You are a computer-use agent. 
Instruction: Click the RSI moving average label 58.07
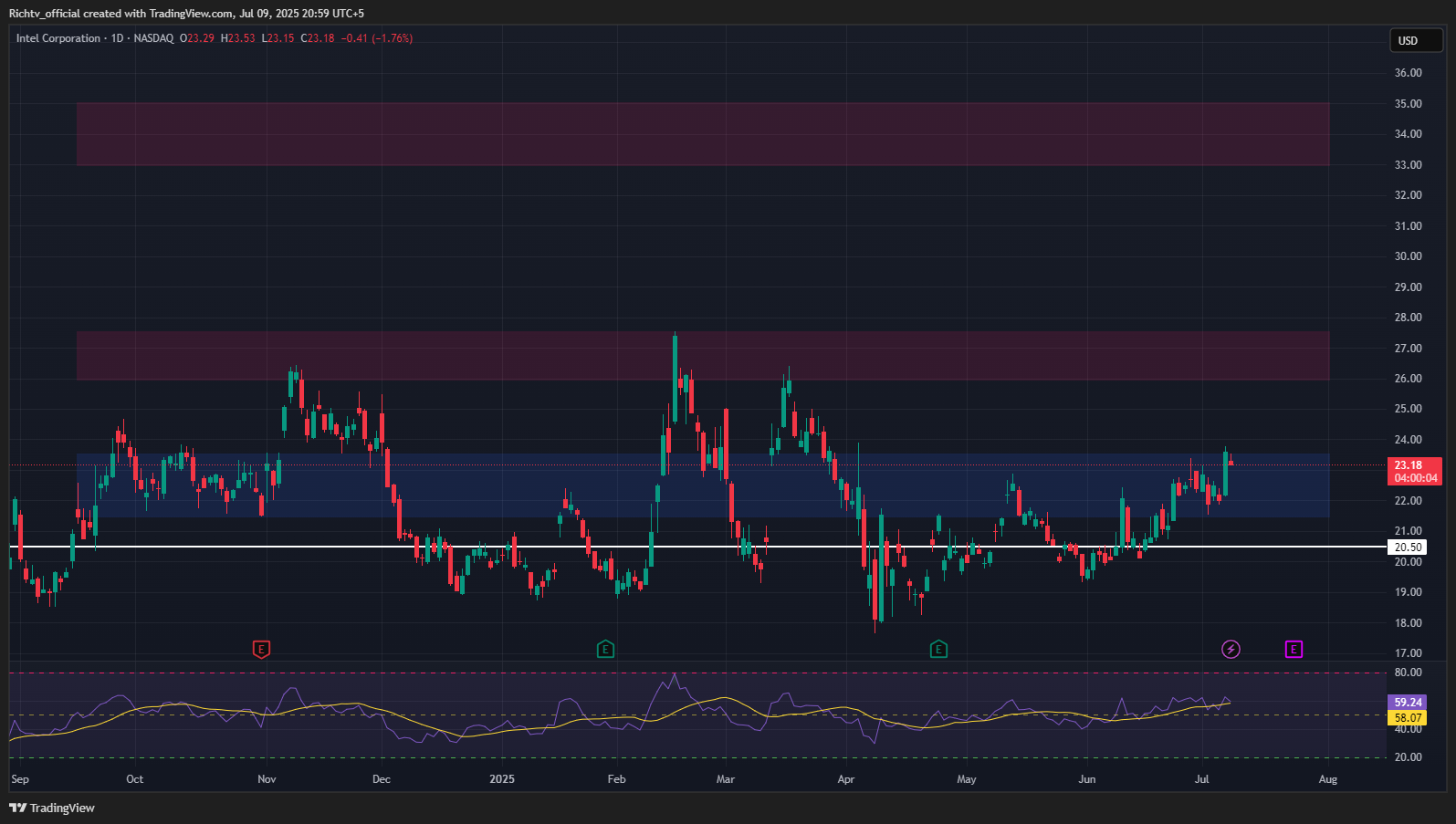[1407, 718]
